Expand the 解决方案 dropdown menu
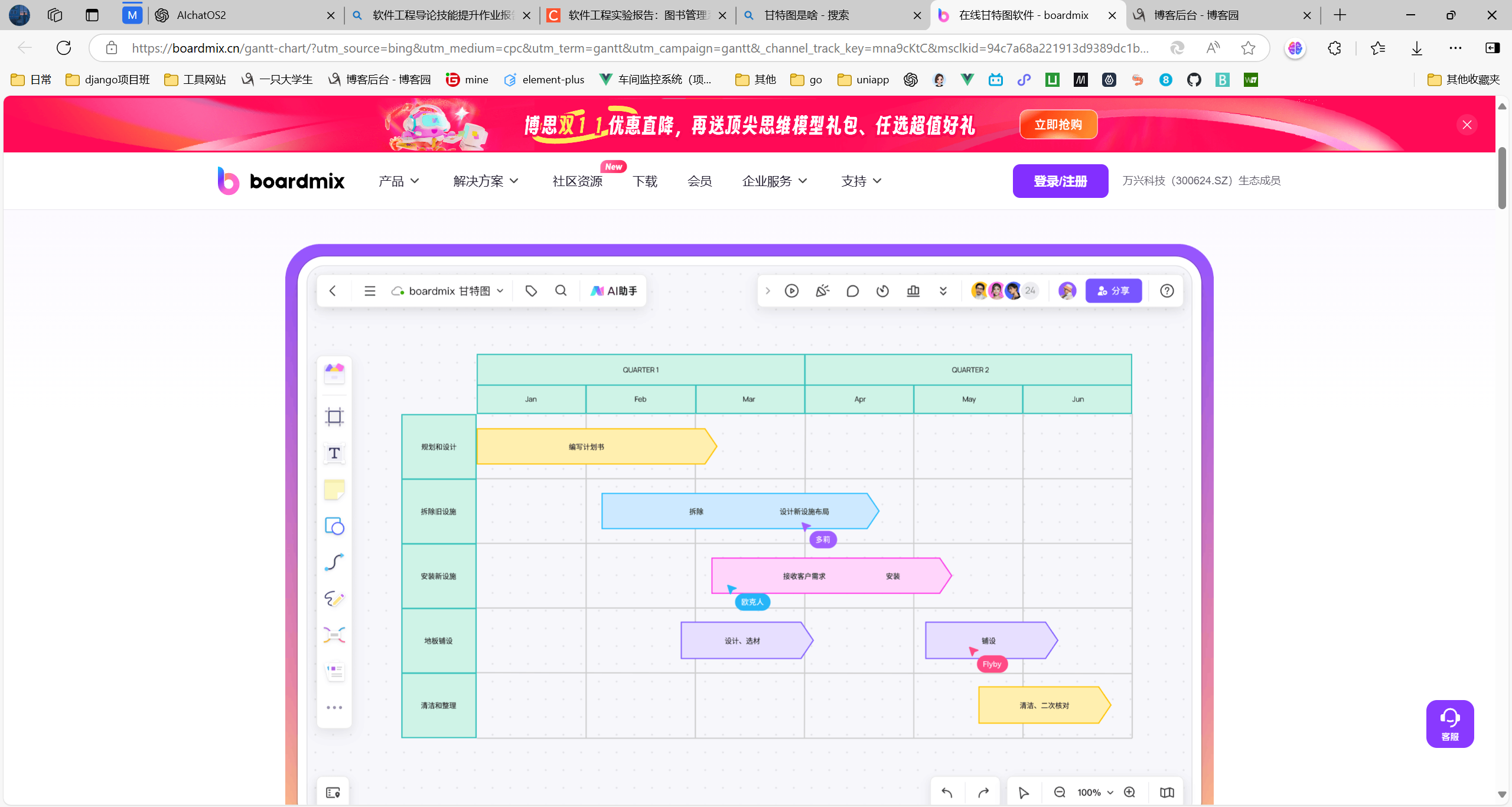The width and height of the screenshot is (1512, 807). click(x=485, y=181)
